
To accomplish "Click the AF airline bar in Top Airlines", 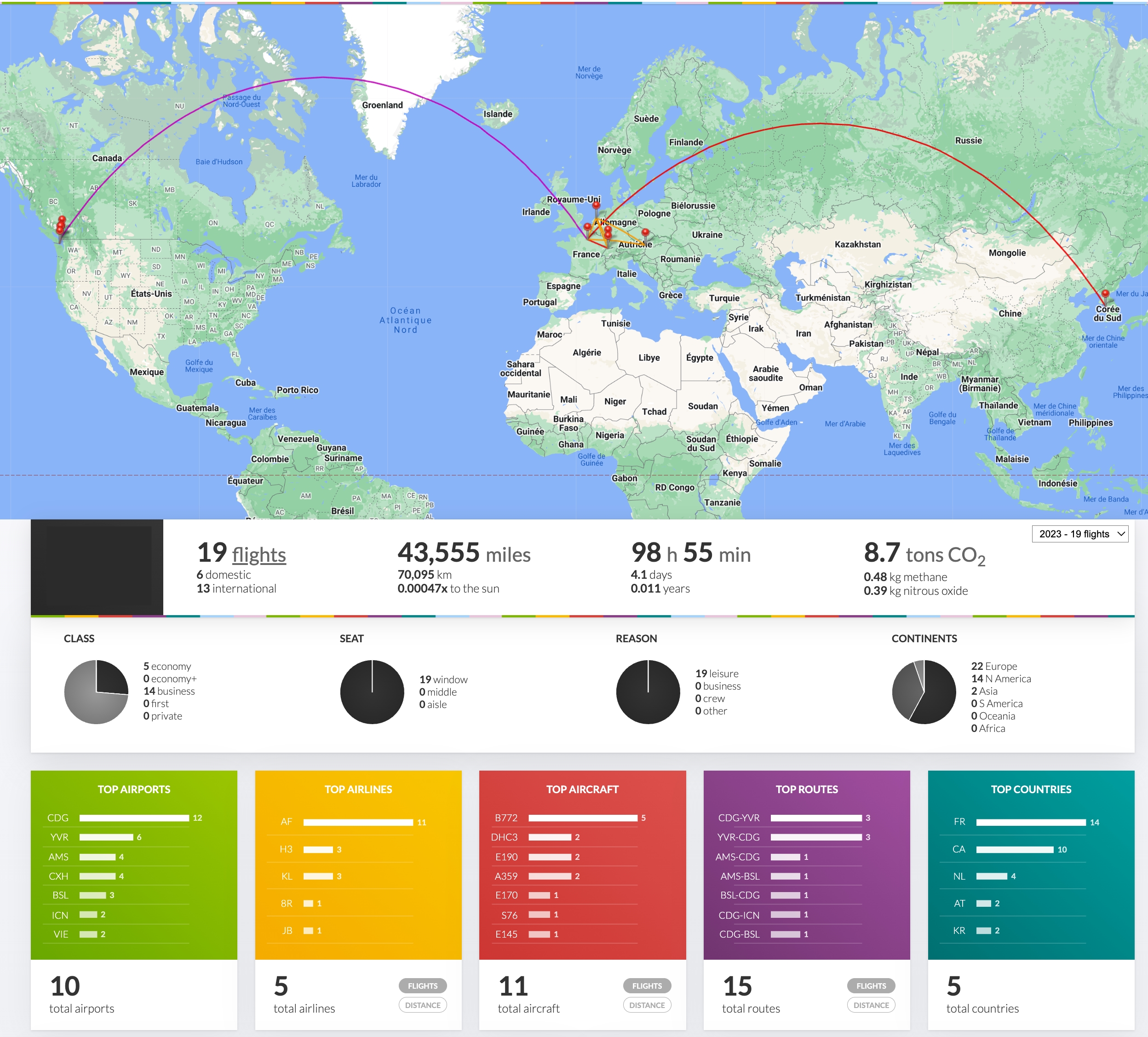I will coord(358,822).
